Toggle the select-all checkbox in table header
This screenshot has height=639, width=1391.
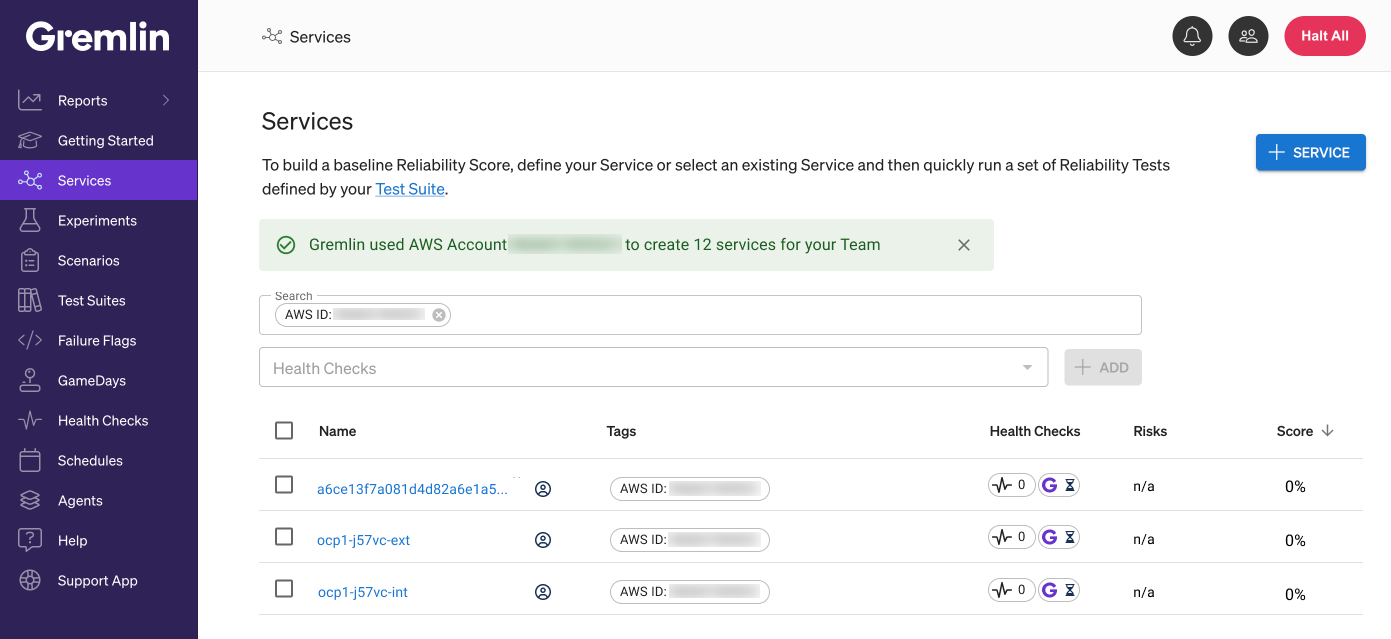coord(284,430)
